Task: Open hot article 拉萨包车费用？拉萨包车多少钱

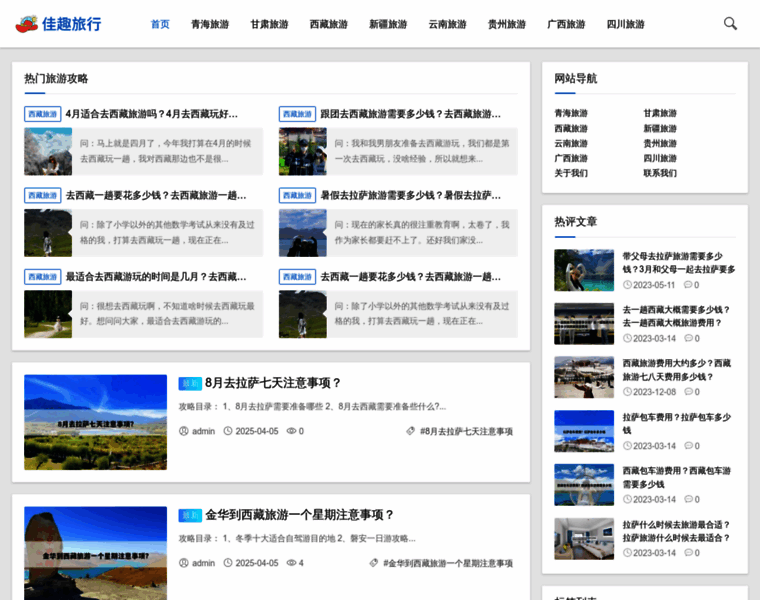Action: click(x=677, y=424)
